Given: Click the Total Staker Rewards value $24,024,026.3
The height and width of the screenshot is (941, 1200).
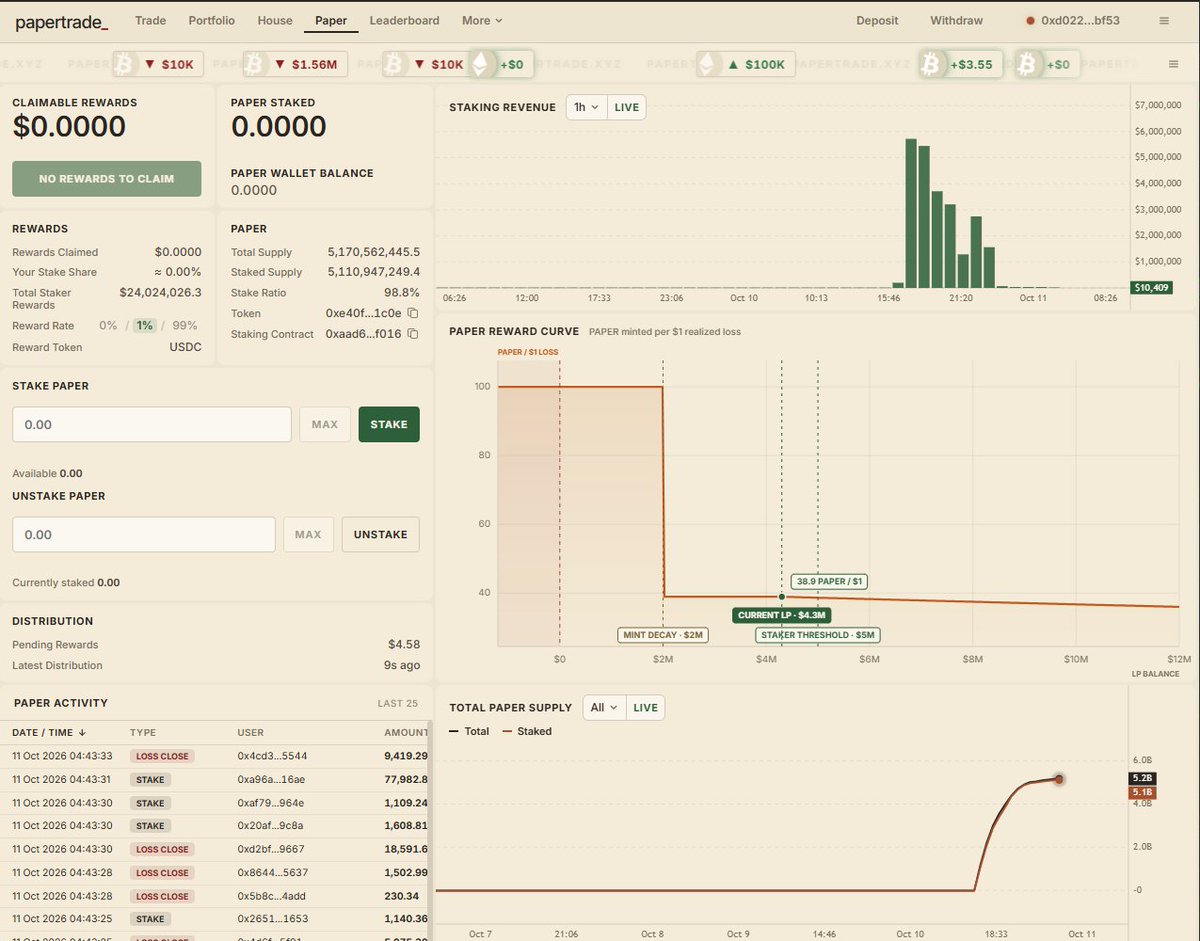Looking at the screenshot, I should tap(160, 293).
